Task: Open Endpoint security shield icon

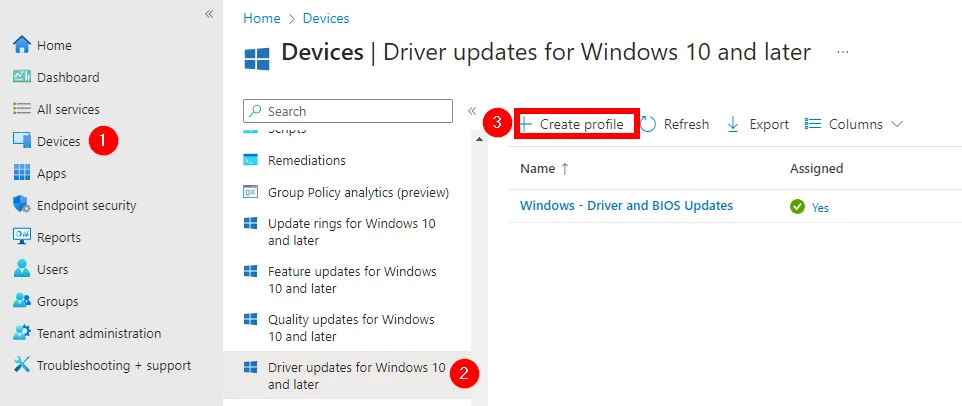Action: pos(22,206)
